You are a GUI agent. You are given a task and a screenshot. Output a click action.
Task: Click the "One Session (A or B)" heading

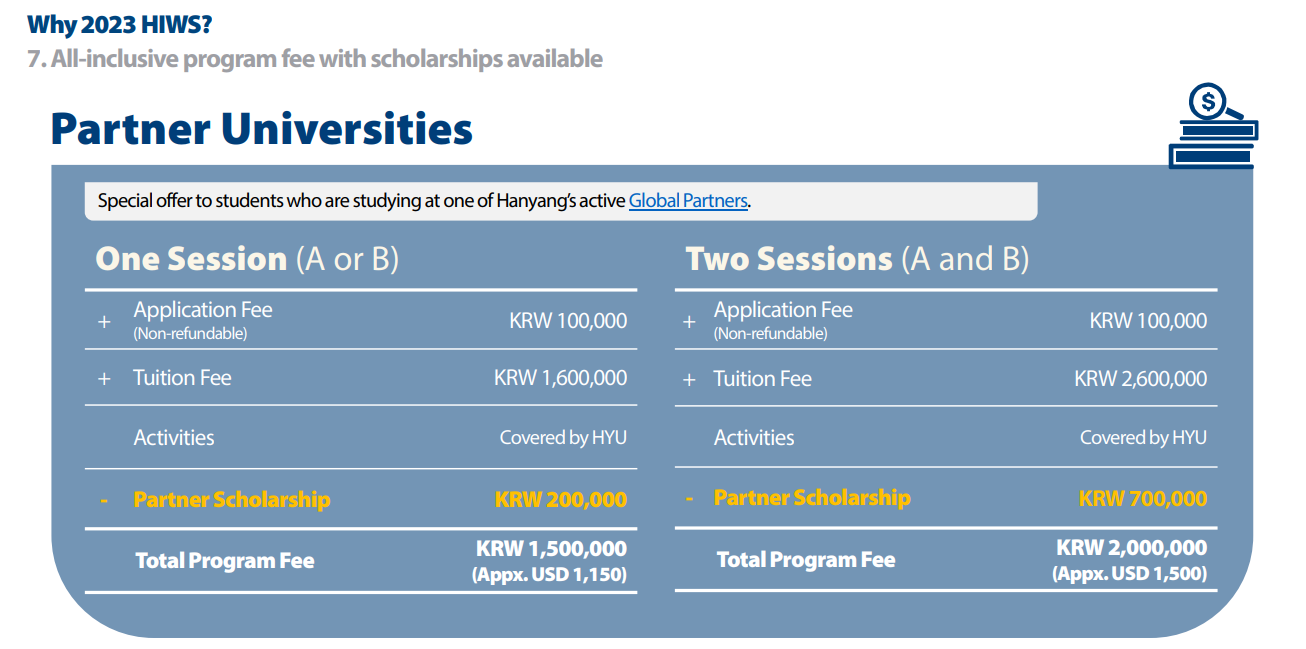[247, 259]
